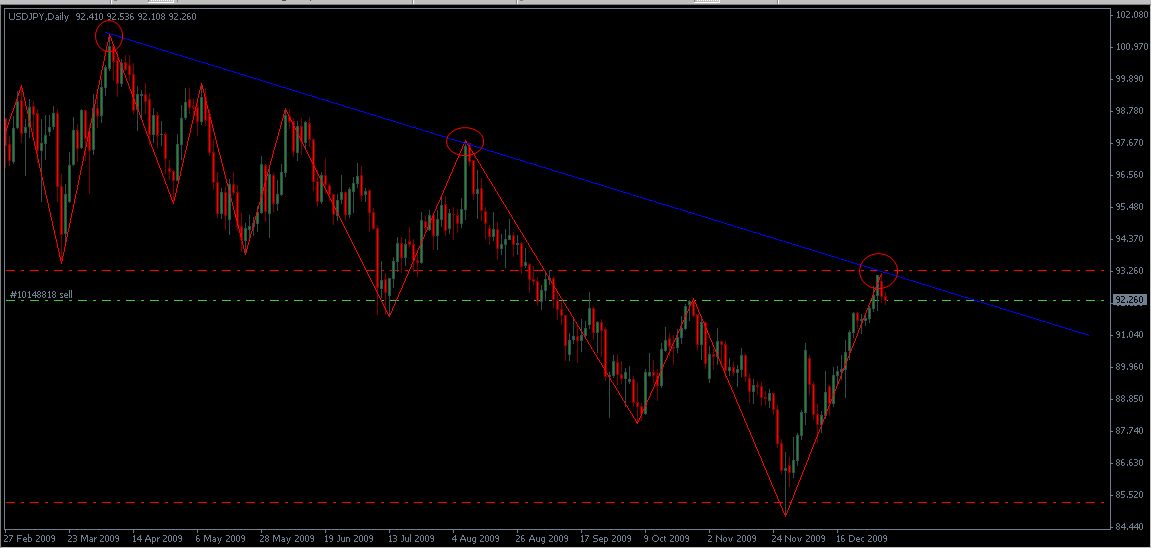Click the zigzag peak in late October 2009

(691, 299)
